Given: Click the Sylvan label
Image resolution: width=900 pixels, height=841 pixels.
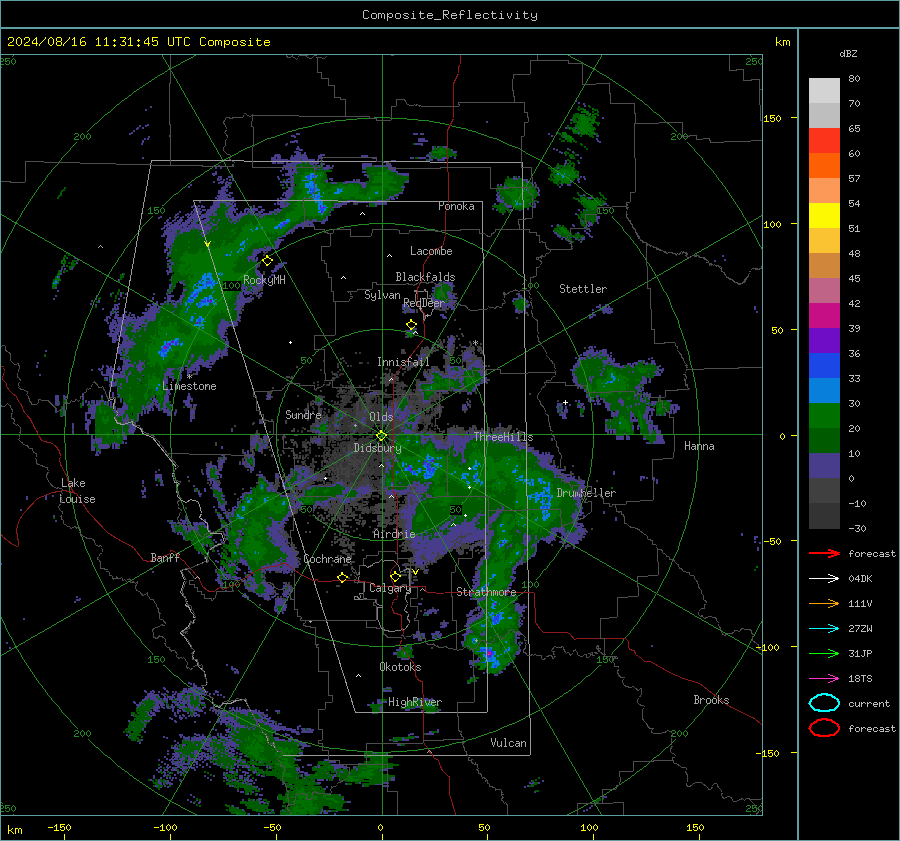Looking at the screenshot, I should point(382,295).
